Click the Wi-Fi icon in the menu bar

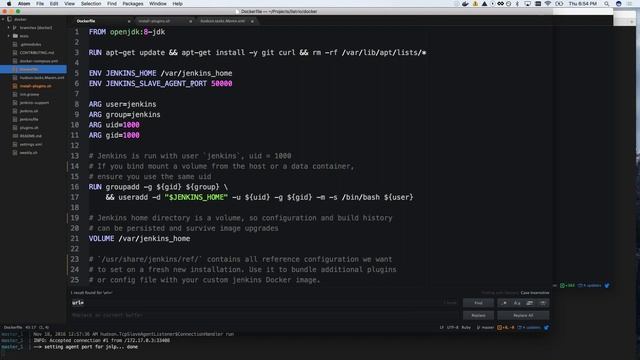[x=548, y=4]
